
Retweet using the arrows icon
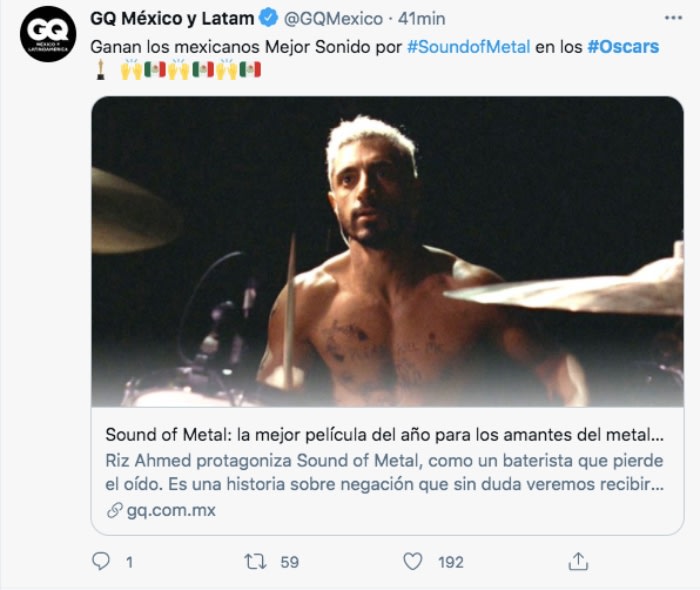(x=256, y=562)
